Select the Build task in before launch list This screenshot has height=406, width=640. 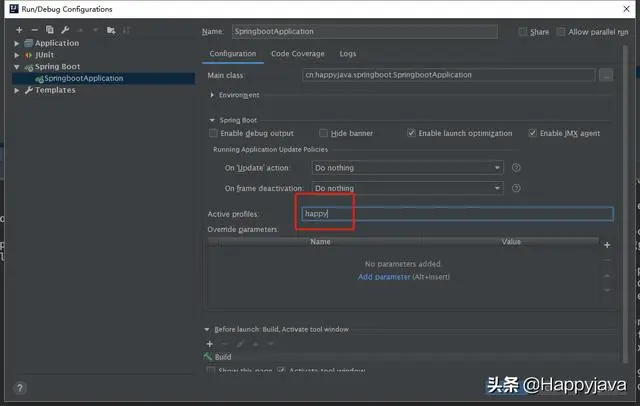click(223, 357)
